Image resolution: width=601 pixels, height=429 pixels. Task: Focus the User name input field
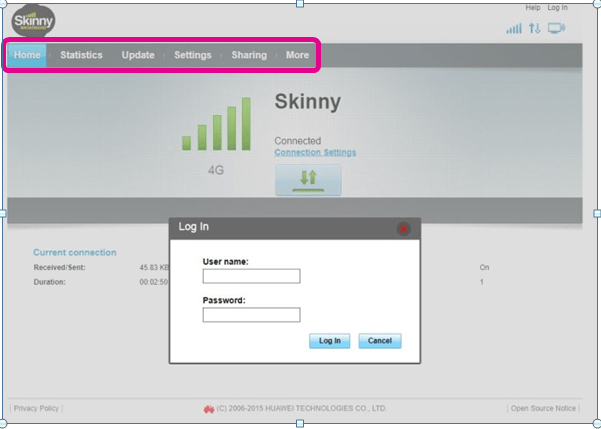(251, 276)
